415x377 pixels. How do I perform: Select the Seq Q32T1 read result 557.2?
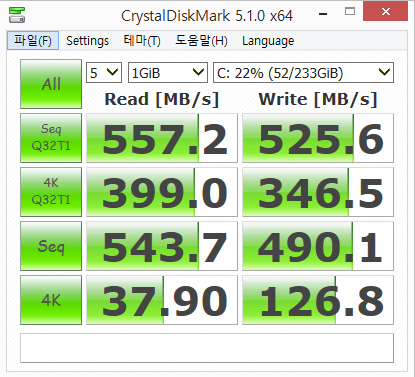coord(162,138)
